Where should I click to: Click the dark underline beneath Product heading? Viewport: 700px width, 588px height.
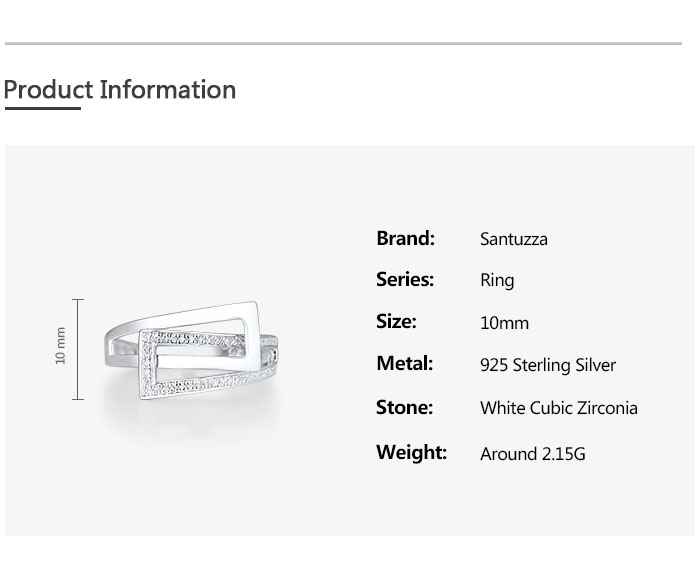click(x=42, y=108)
